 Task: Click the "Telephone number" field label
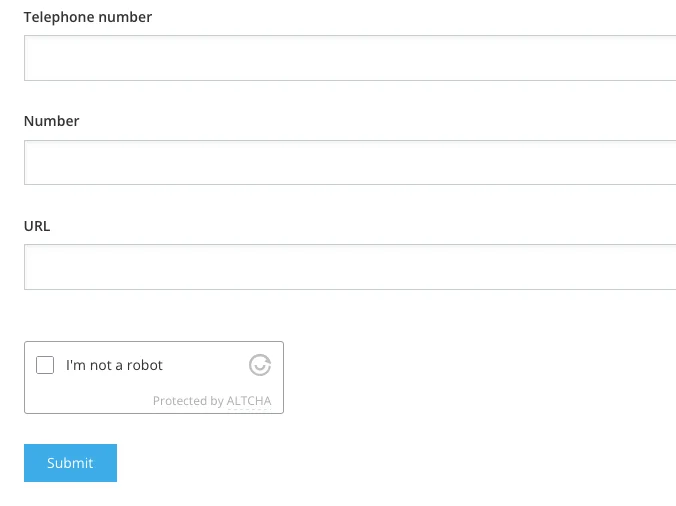coord(88,17)
